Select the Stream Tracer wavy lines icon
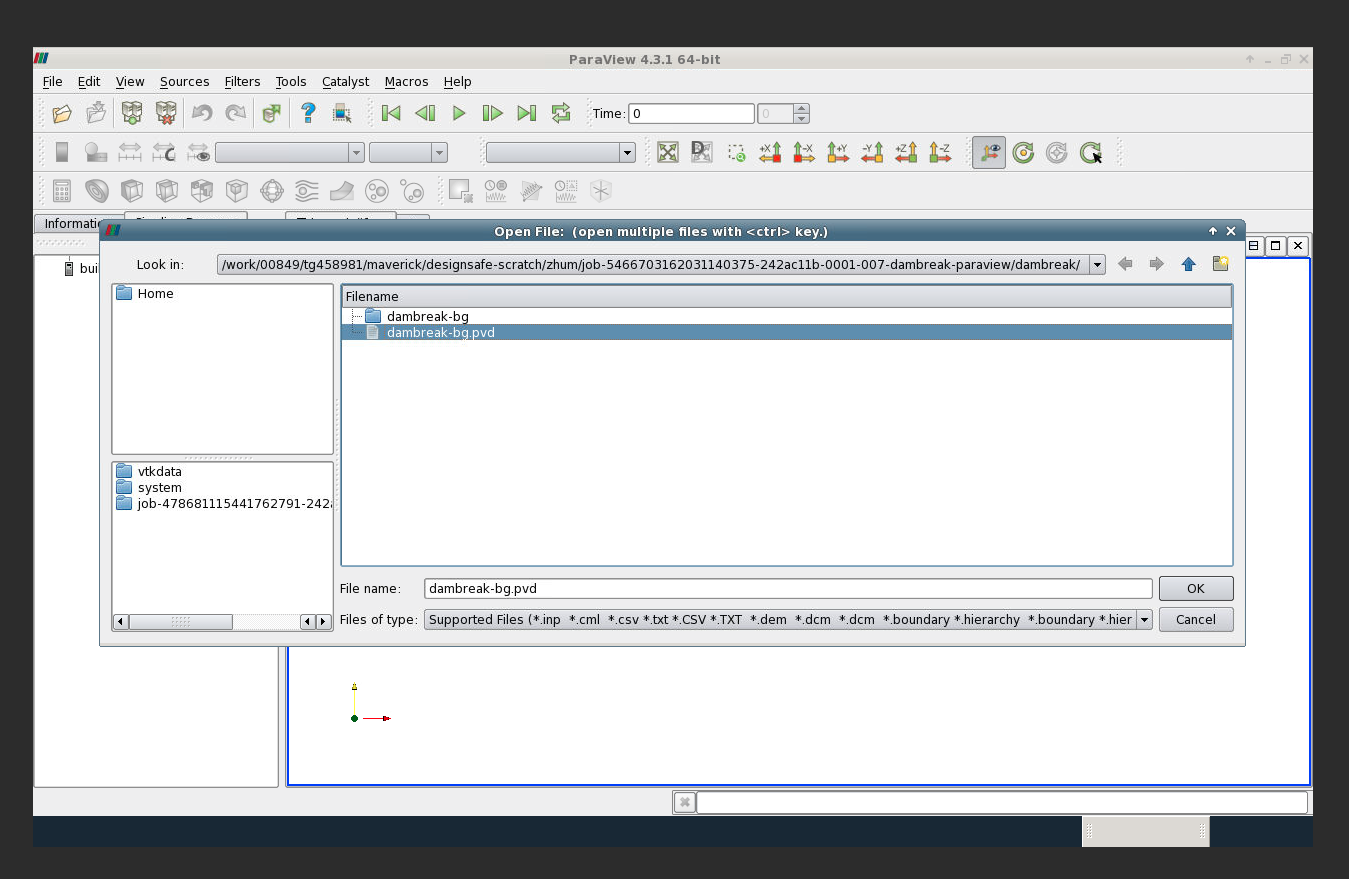 tap(306, 190)
